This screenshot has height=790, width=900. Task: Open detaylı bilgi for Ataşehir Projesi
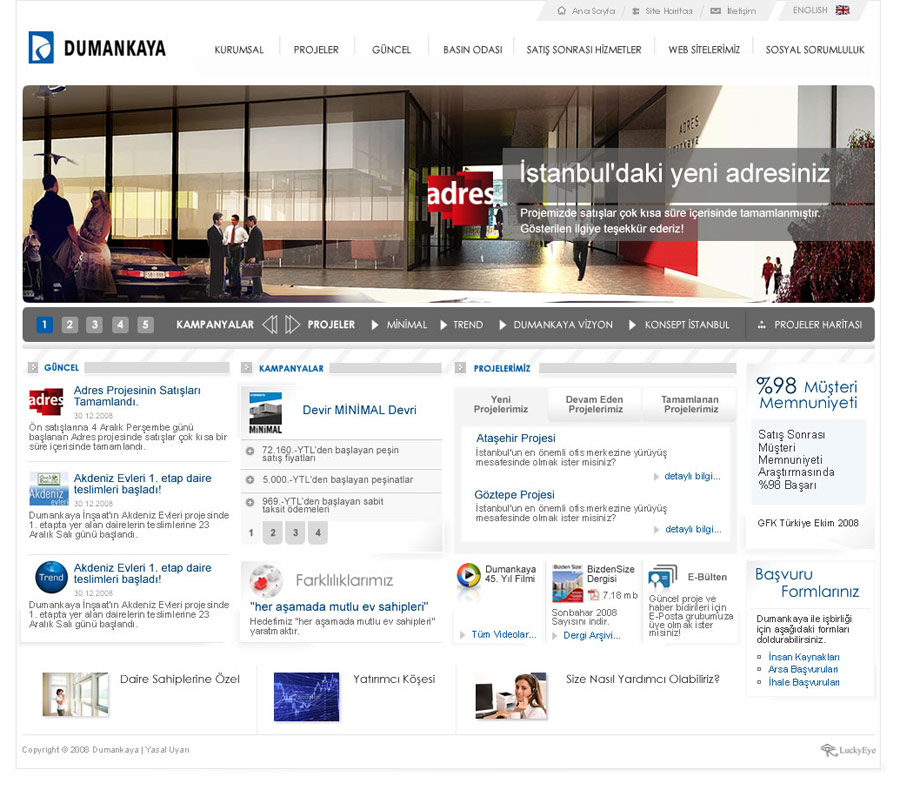691,477
